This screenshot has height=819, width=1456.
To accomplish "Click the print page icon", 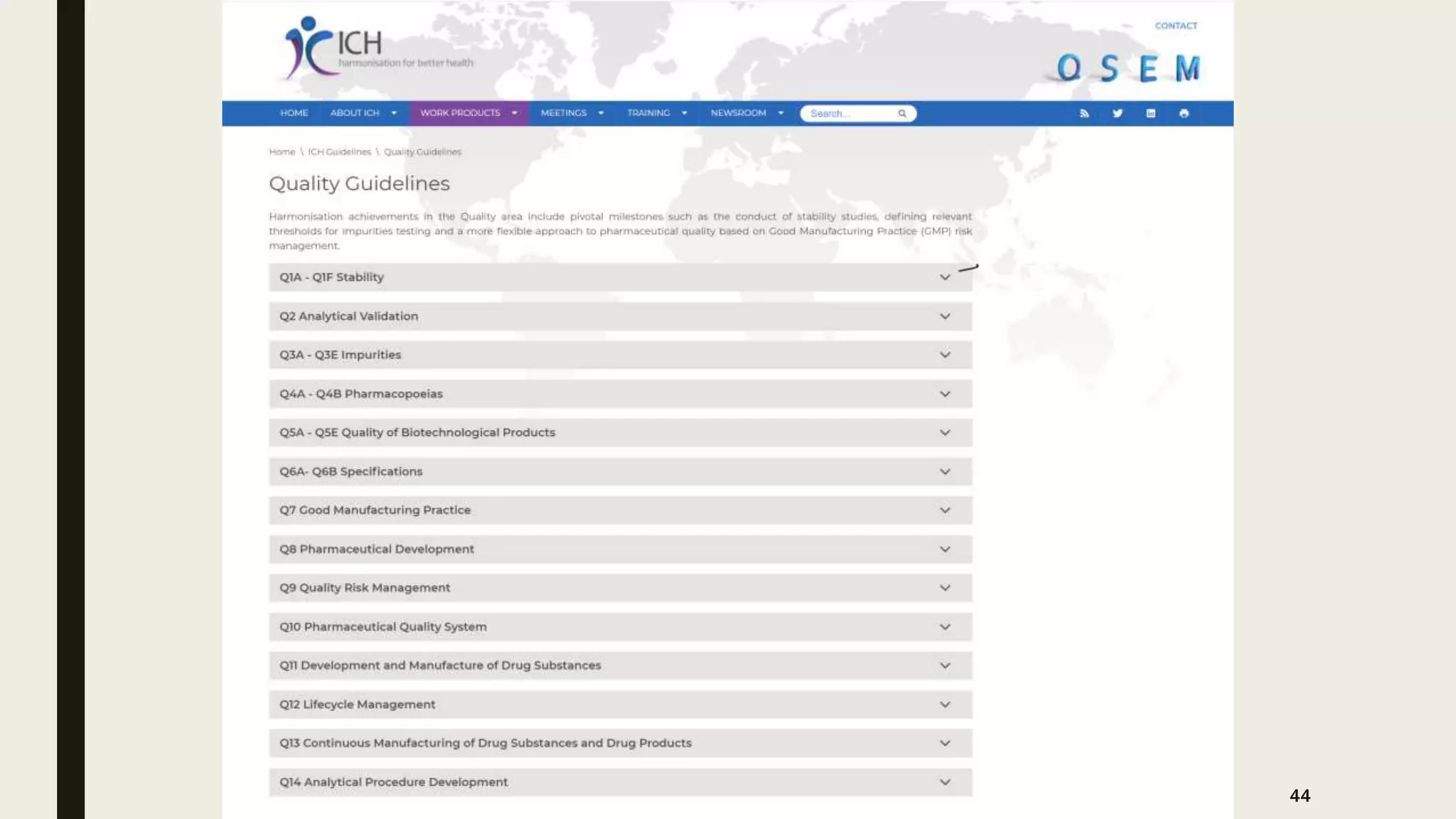I will (1184, 113).
